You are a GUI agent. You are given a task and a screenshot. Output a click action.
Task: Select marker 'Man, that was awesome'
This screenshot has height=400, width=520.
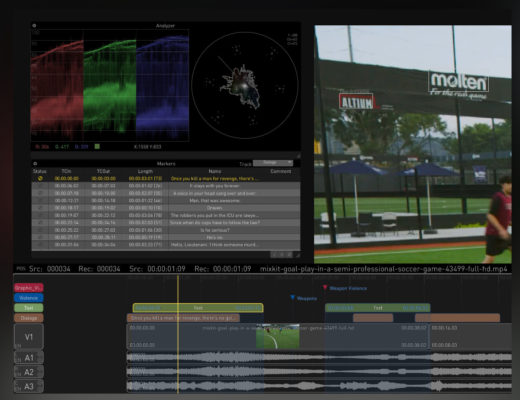click(166, 200)
